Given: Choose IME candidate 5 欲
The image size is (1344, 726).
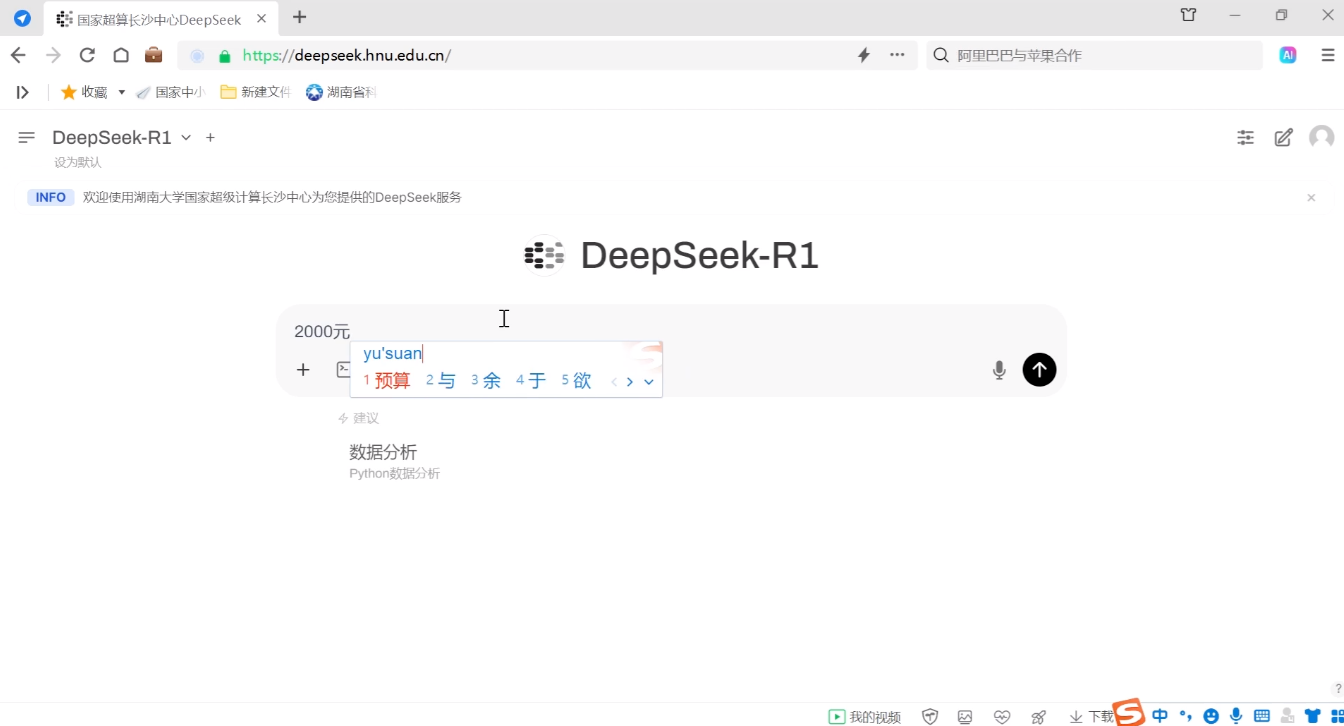Looking at the screenshot, I should 576,380.
